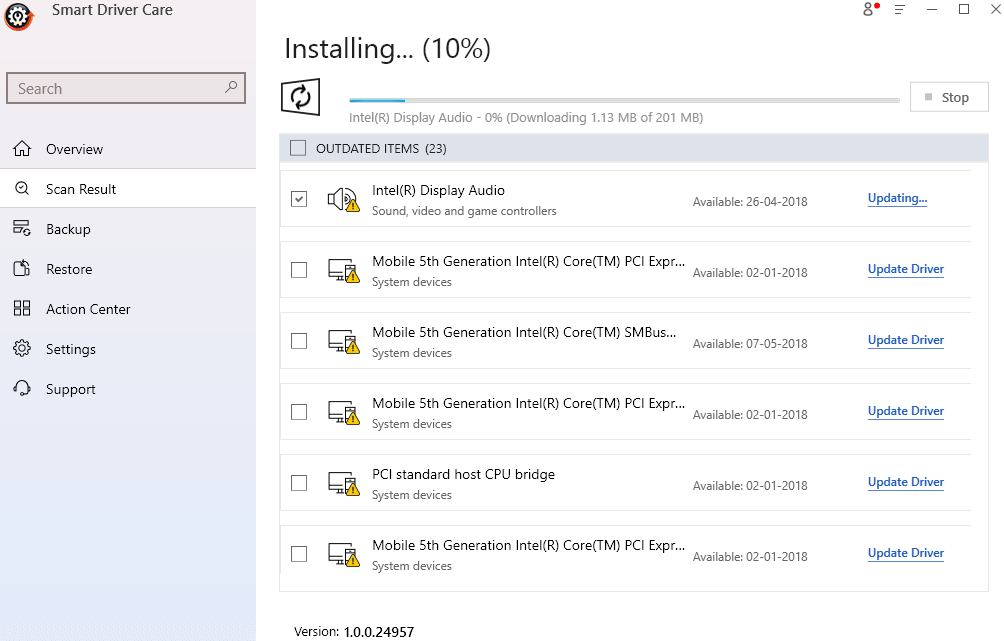Tick the OUTDATED ITEMS select-all checkbox
Screen dimensions: 1004x641
(x=298, y=147)
